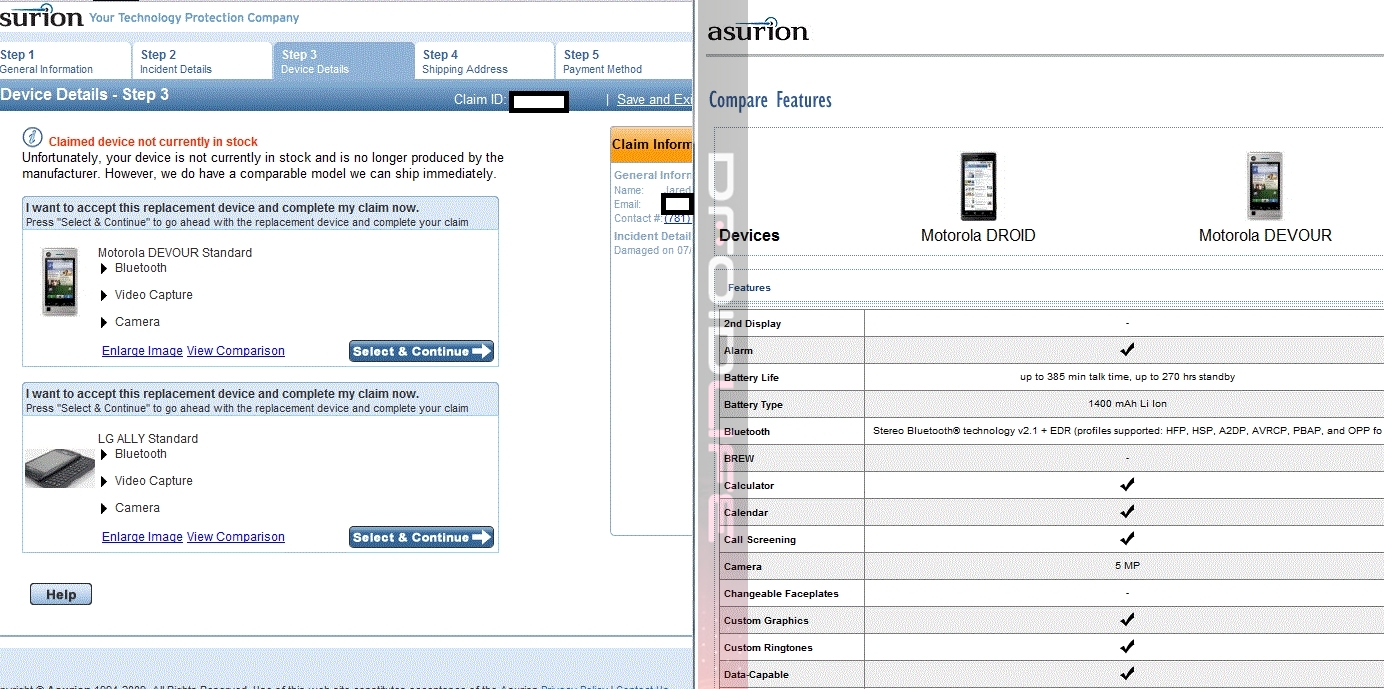Viewport: 1384px width, 689px height.
Task: Expand Bluetooth under LG ALLY
Action: [104, 455]
